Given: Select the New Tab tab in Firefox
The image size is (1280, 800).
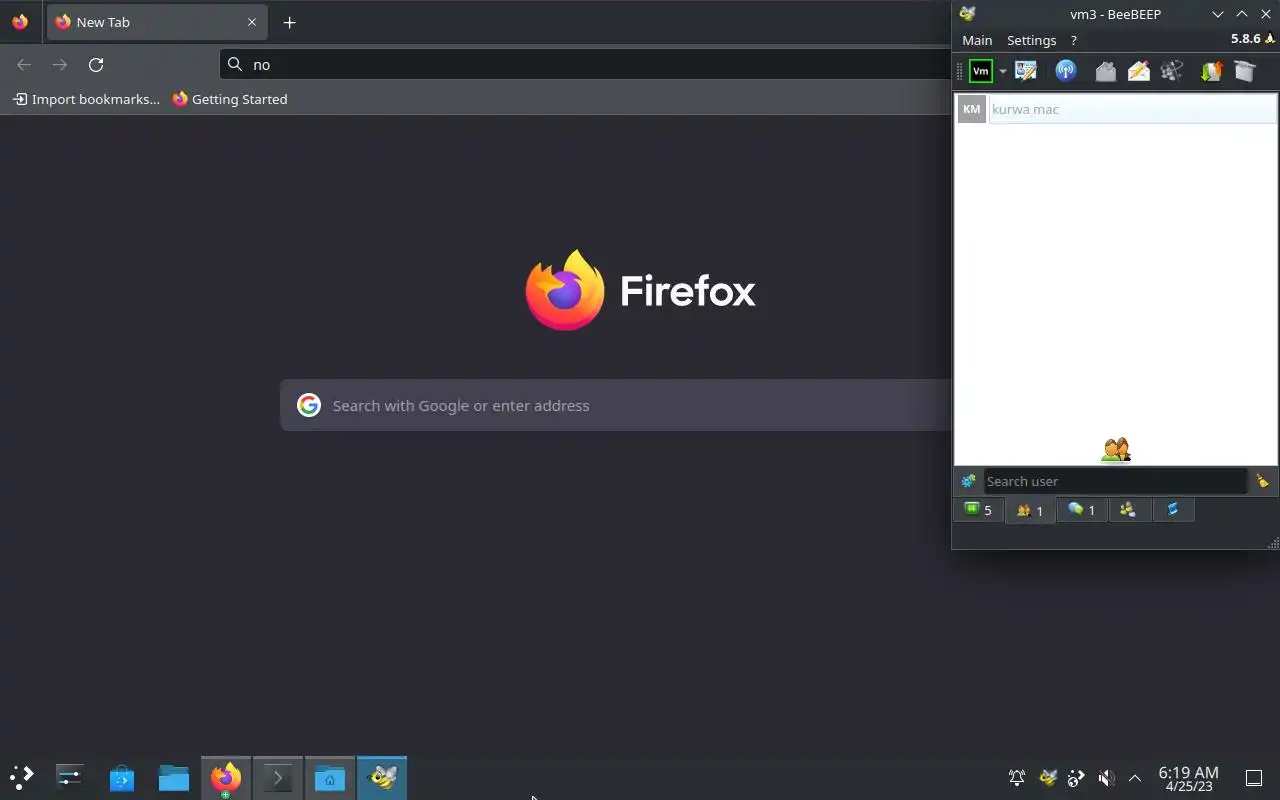Looking at the screenshot, I should (157, 22).
